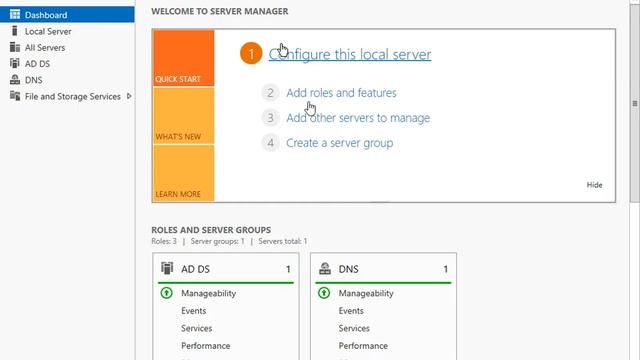Click Create a server group link

[340, 143]
